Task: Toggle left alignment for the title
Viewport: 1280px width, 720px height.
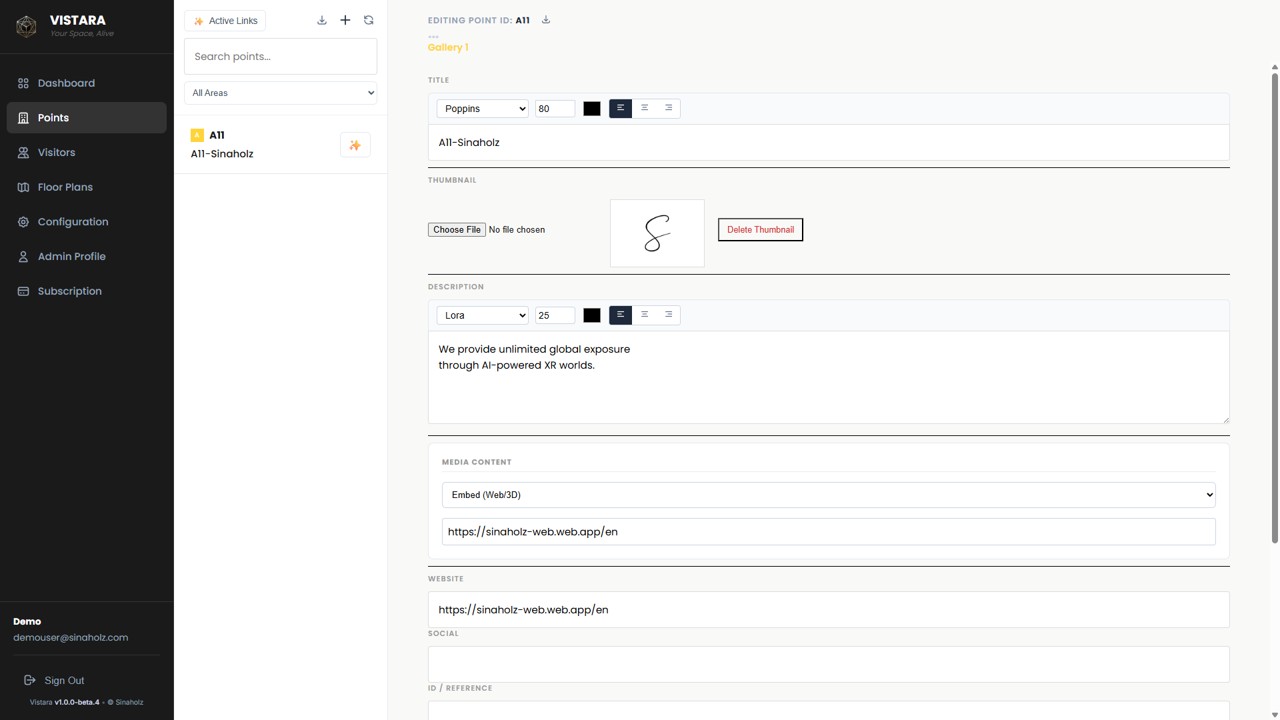Action: pyautogui.click(x=620, y=108)
